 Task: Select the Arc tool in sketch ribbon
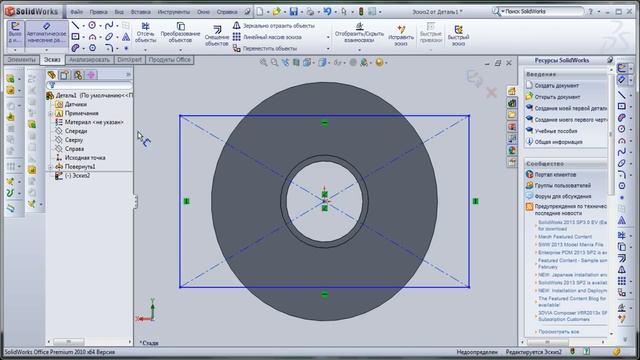(93, 37)
